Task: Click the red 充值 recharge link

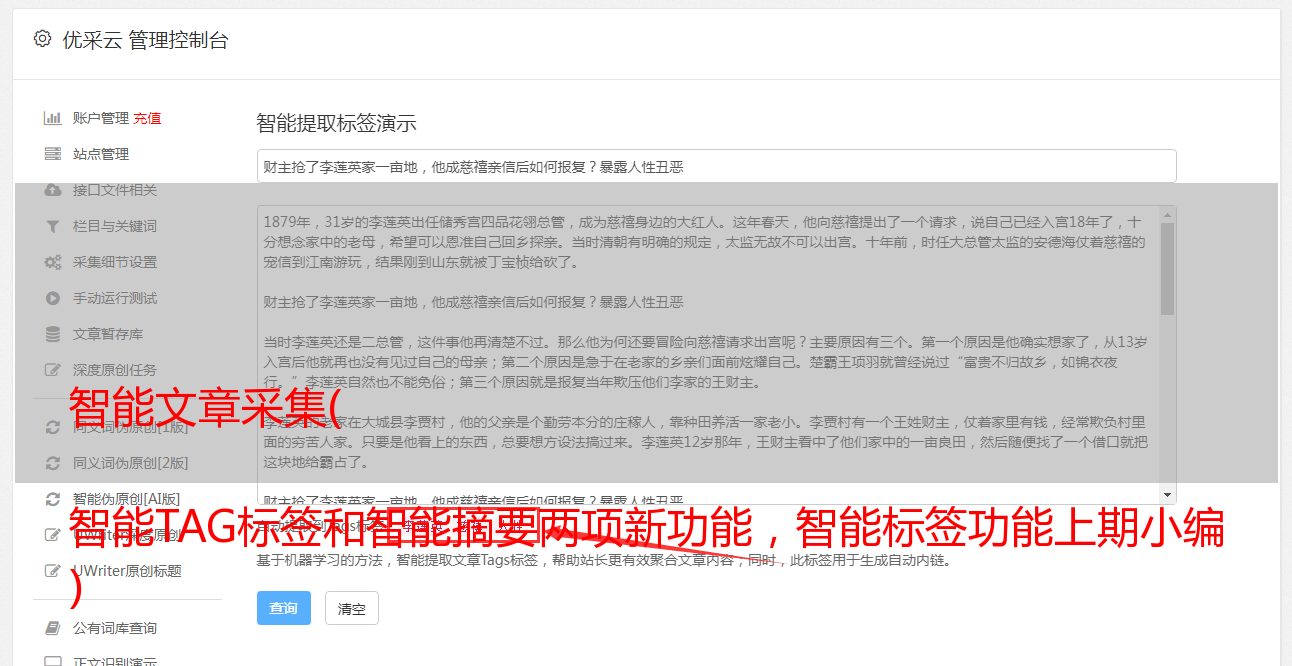Action: click(x=147, y=118)
